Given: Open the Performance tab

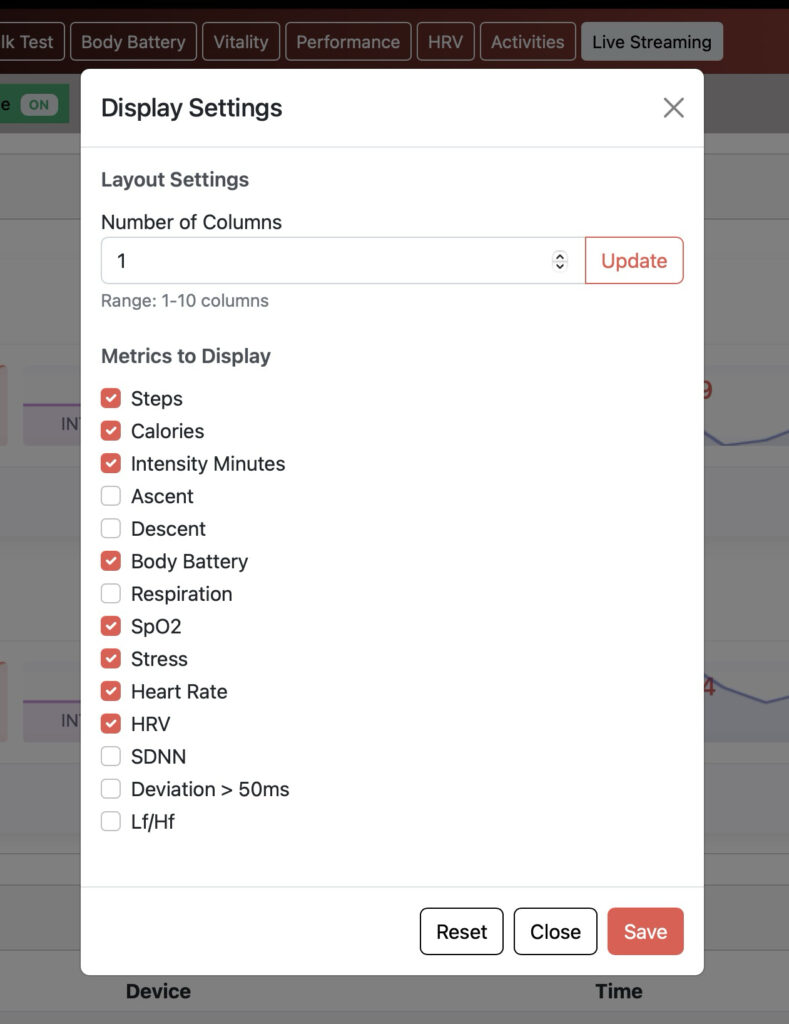Looking at the screenshot, I should coord(348,42).
